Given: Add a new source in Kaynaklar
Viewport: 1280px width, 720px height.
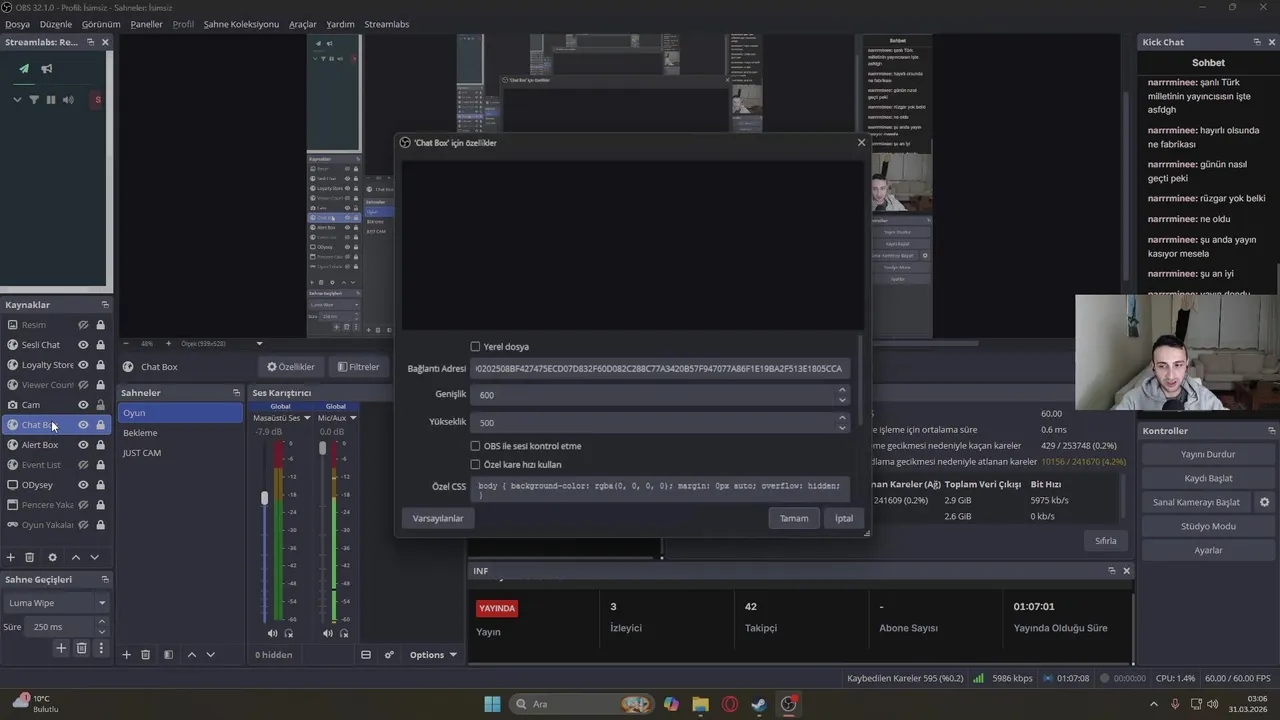Looking at the screenshot, I should (x=11, y=557).
